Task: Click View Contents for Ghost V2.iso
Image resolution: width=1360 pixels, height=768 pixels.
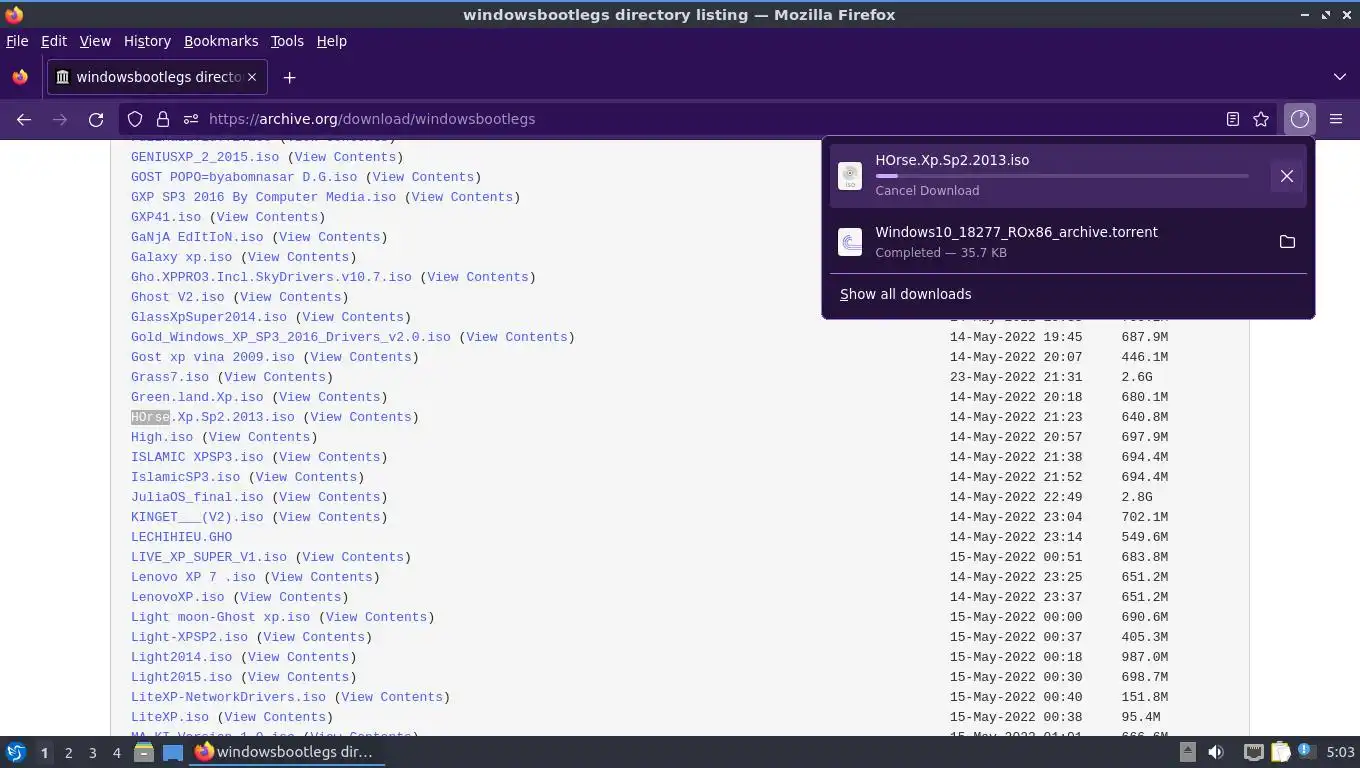Action: pos(290,297)
